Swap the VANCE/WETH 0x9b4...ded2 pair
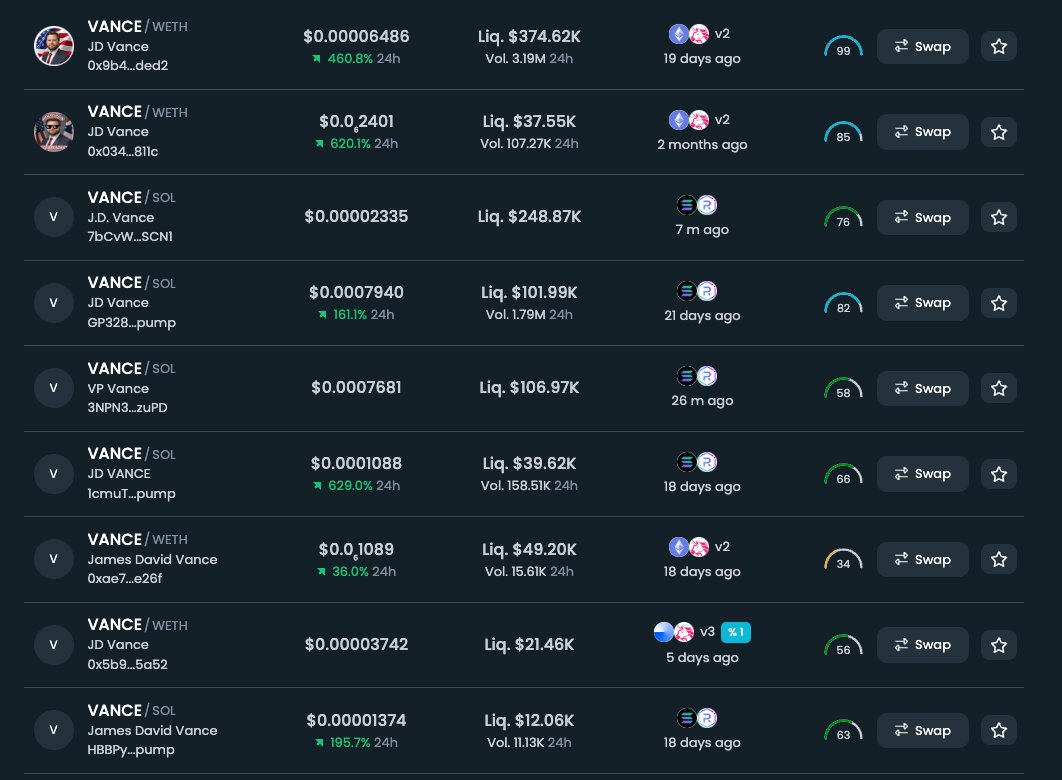The height and width of the screenshot is (780, 1062). pos(922,47)
